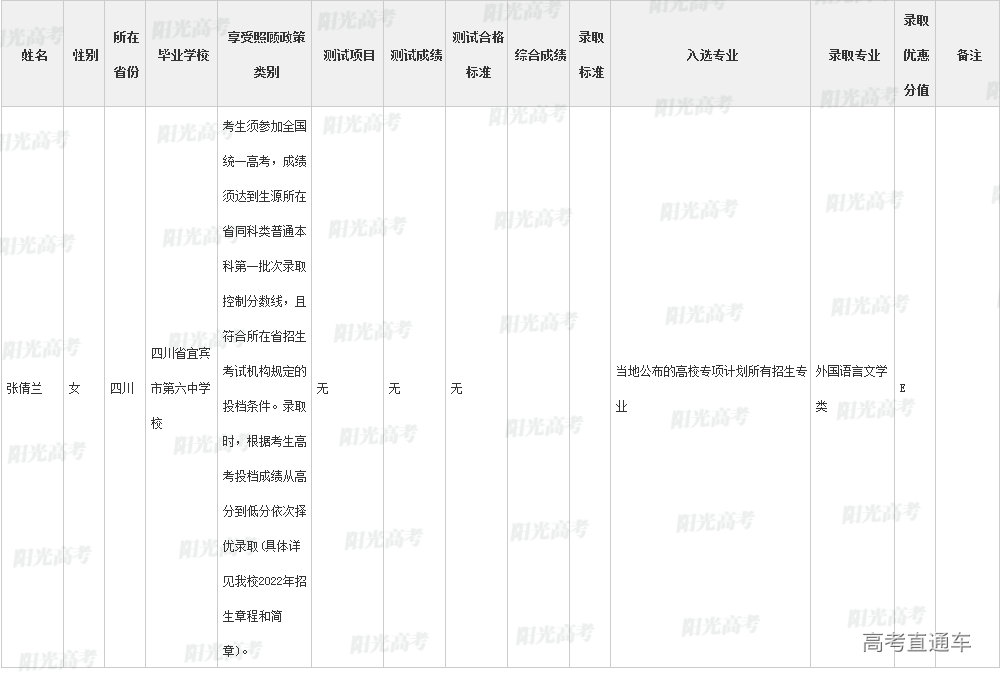Select the 毕业学校 column header
This screenshot has width=1000, height=682.
pyautogui.click(x=182, y=55)
